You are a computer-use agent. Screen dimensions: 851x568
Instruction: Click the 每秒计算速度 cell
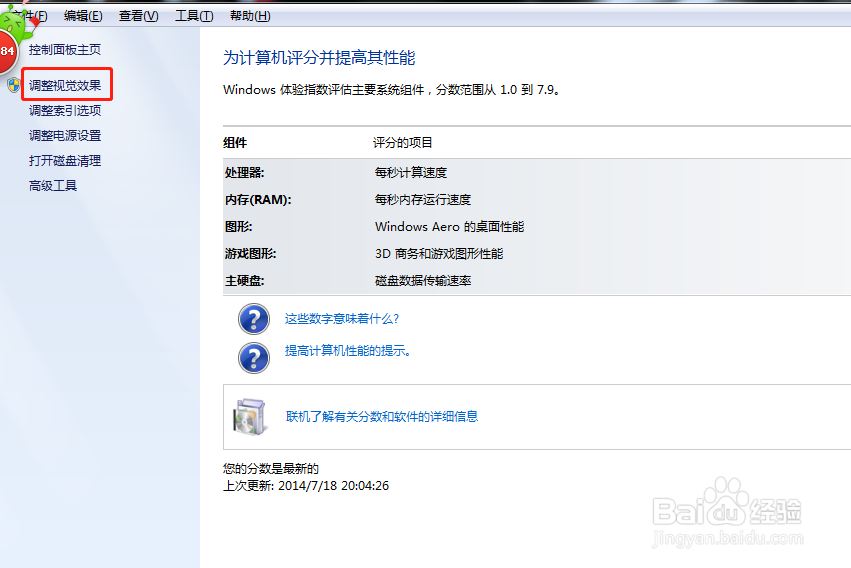[x=410, y=173]
